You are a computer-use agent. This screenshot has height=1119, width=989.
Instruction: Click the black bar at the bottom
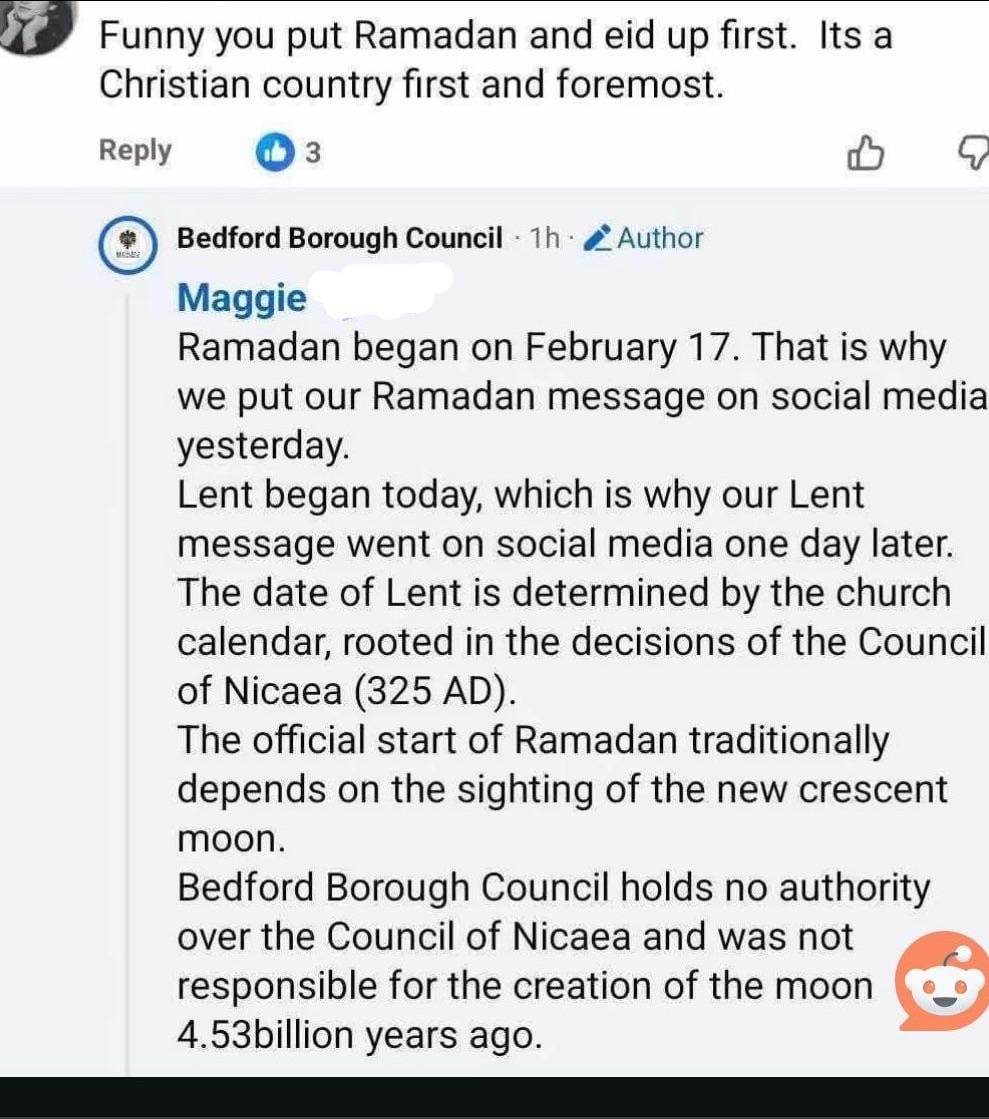[x=494, y=1098]
